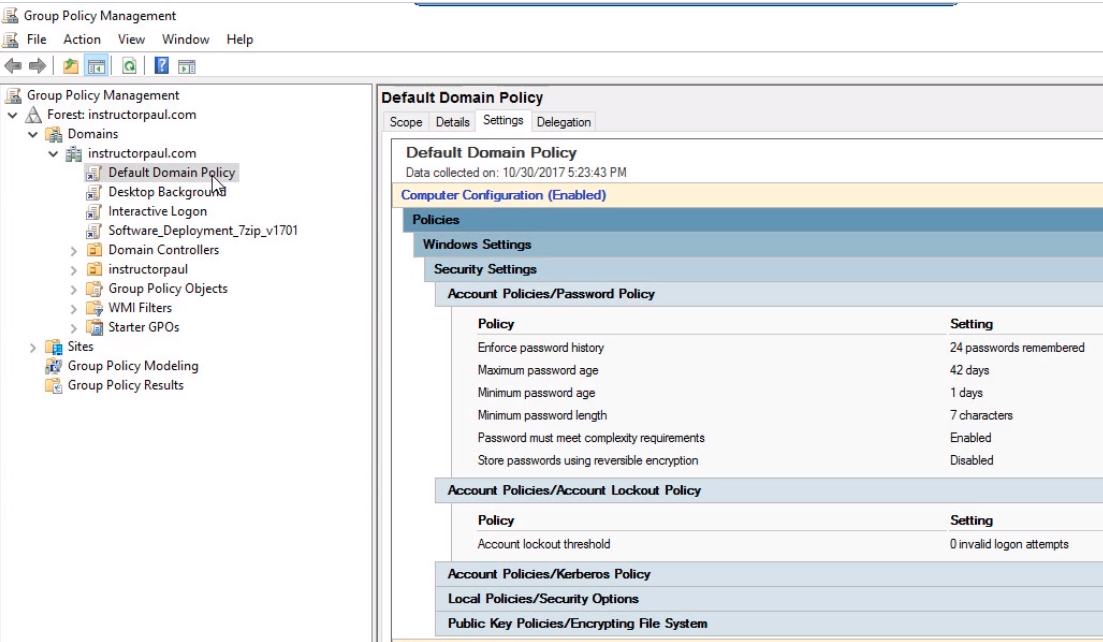Click the Up one level folder icon

(x=70, y=66)
